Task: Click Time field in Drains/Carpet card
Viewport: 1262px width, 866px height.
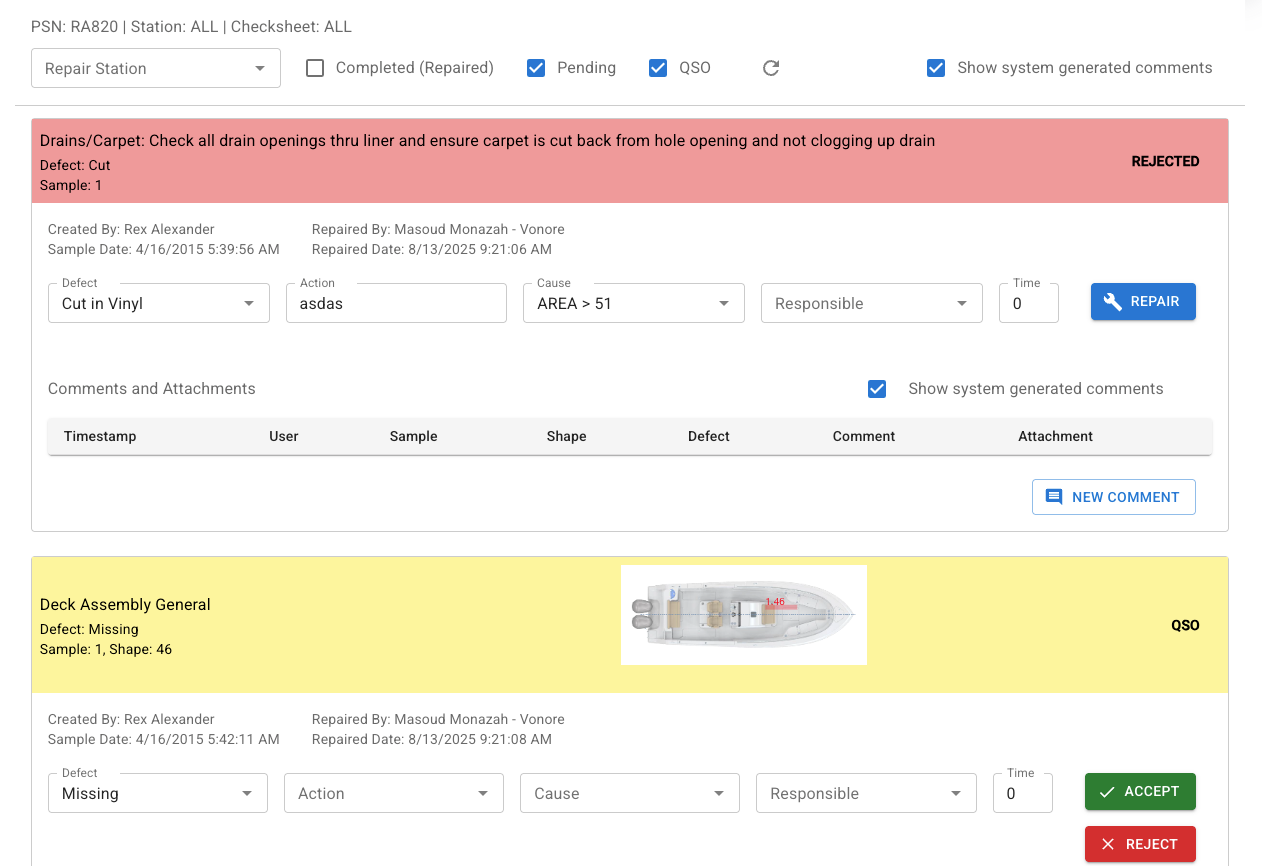Action: point(1029,303)
